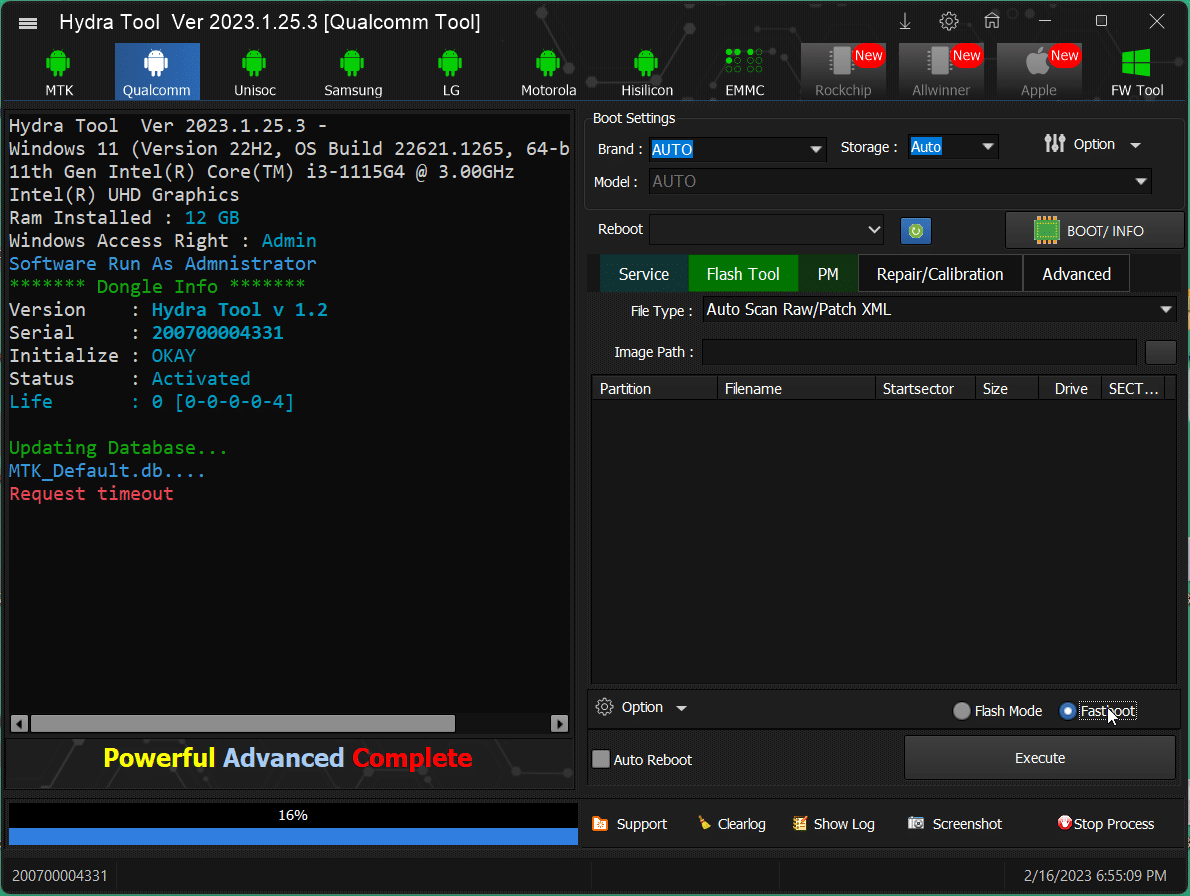Select the Fastboot radio button
The height and width of the screenshot is (896, 1190).
1067,711
